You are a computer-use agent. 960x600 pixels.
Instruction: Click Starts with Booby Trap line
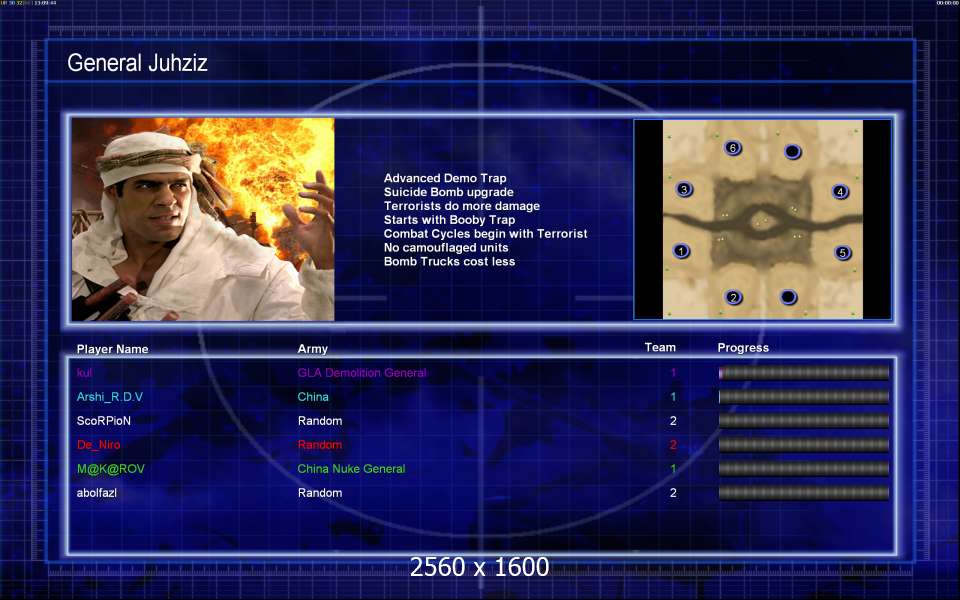449,220
